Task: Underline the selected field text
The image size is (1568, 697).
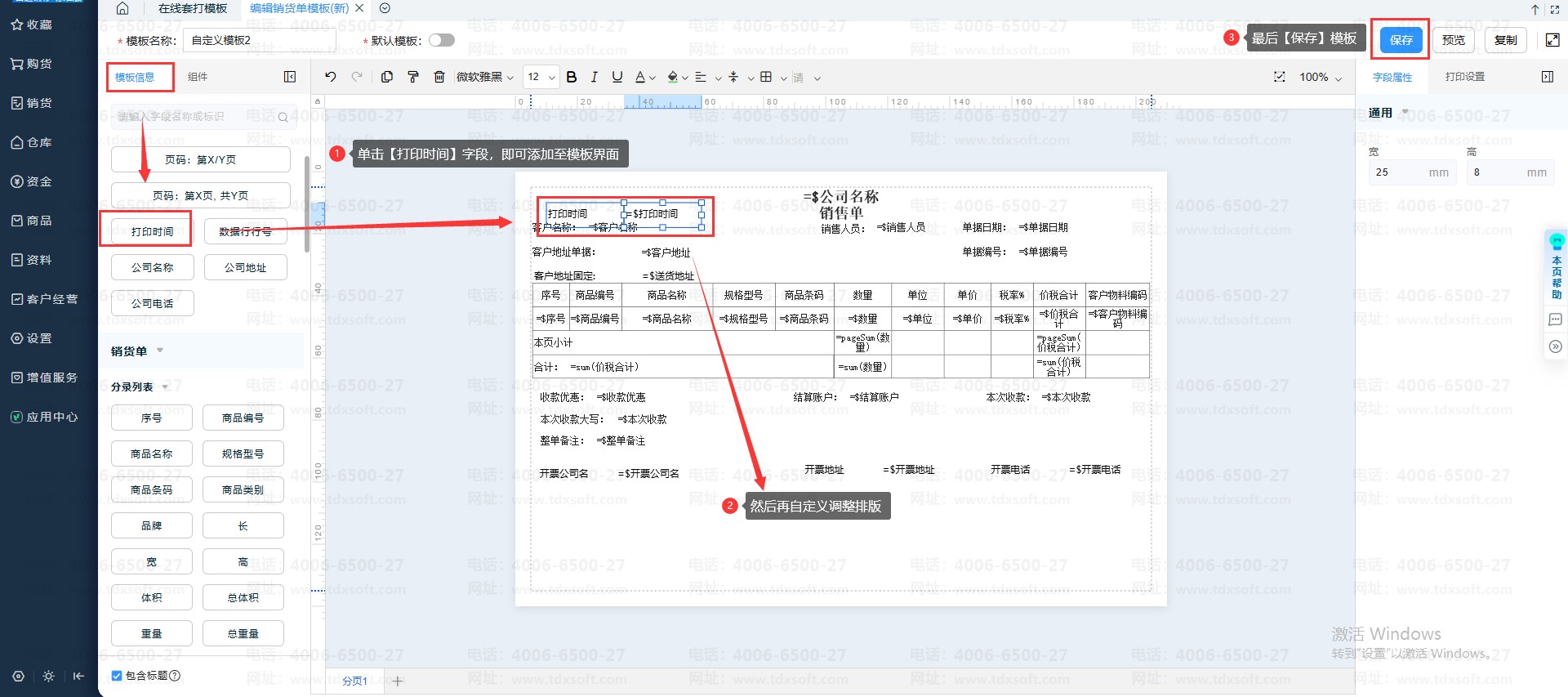Action: [x=617, y=77]
